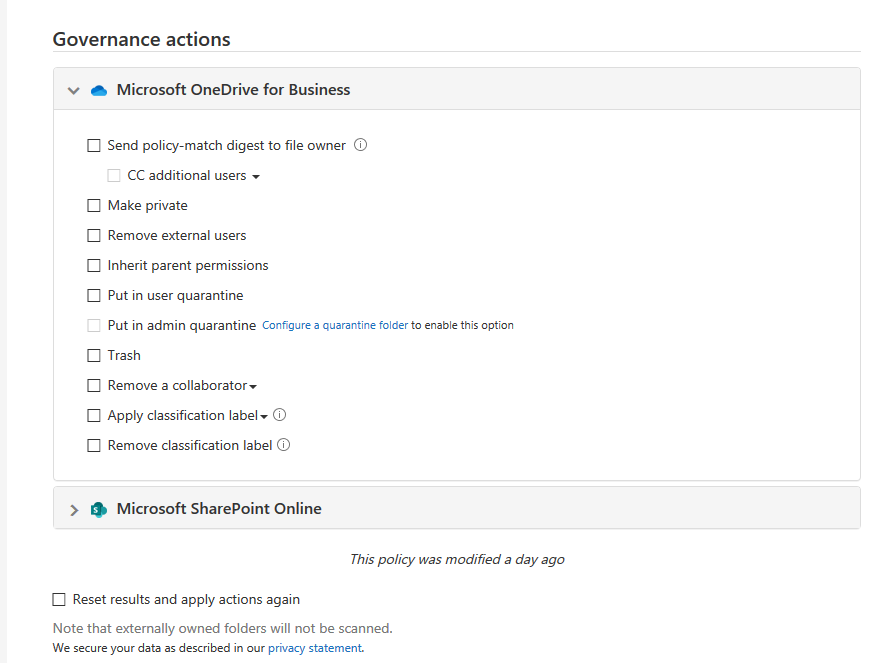The width and height of the screenshot is (882, 663).
Task: Click the OneDrive for Business cloud icon
Action: 99,91
